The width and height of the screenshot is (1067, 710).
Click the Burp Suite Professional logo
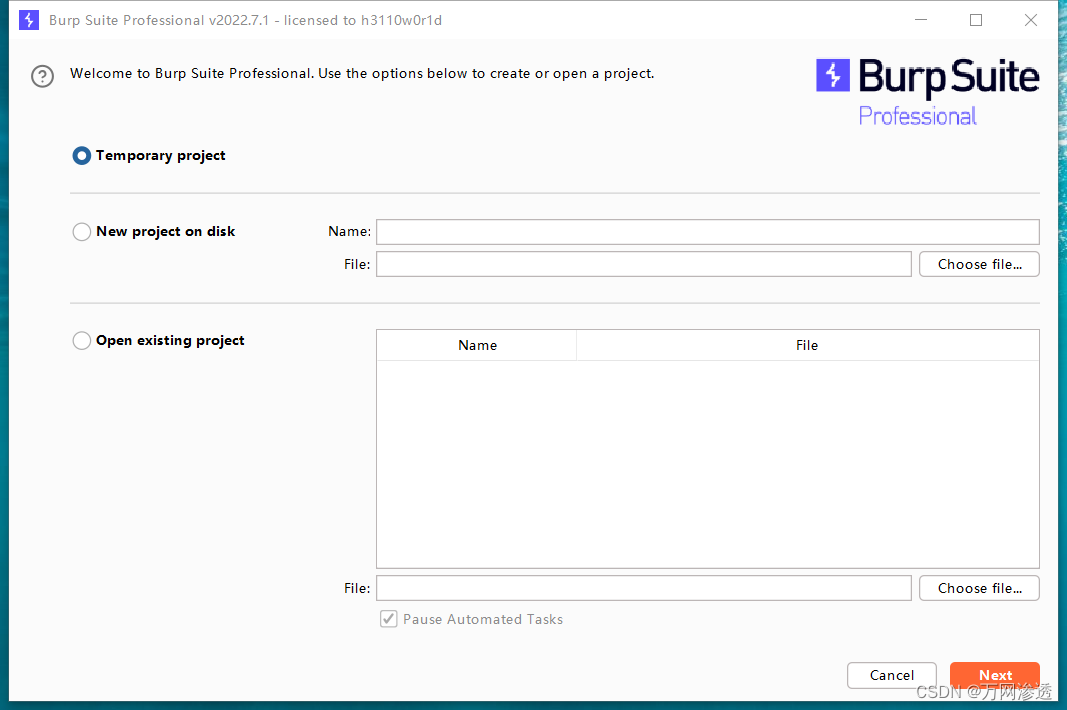[x=928, y=76]
